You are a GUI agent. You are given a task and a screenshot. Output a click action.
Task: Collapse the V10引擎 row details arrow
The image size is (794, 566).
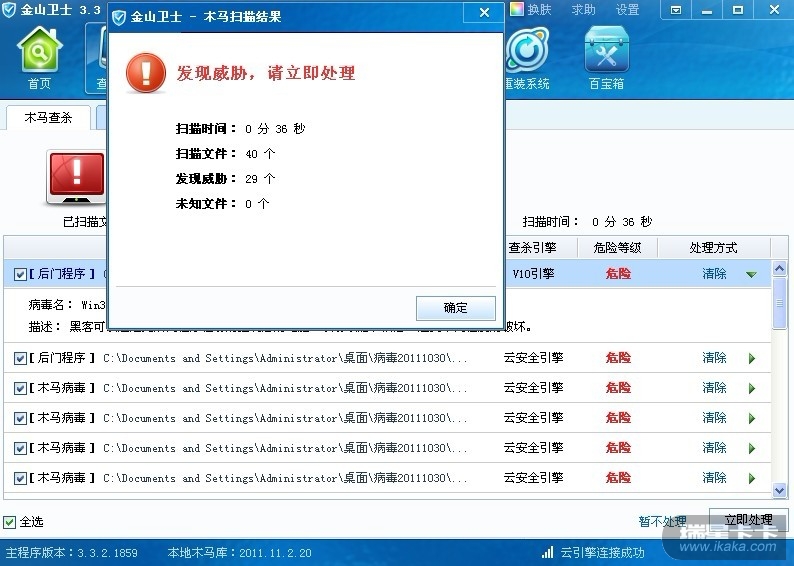coord(751,274)
